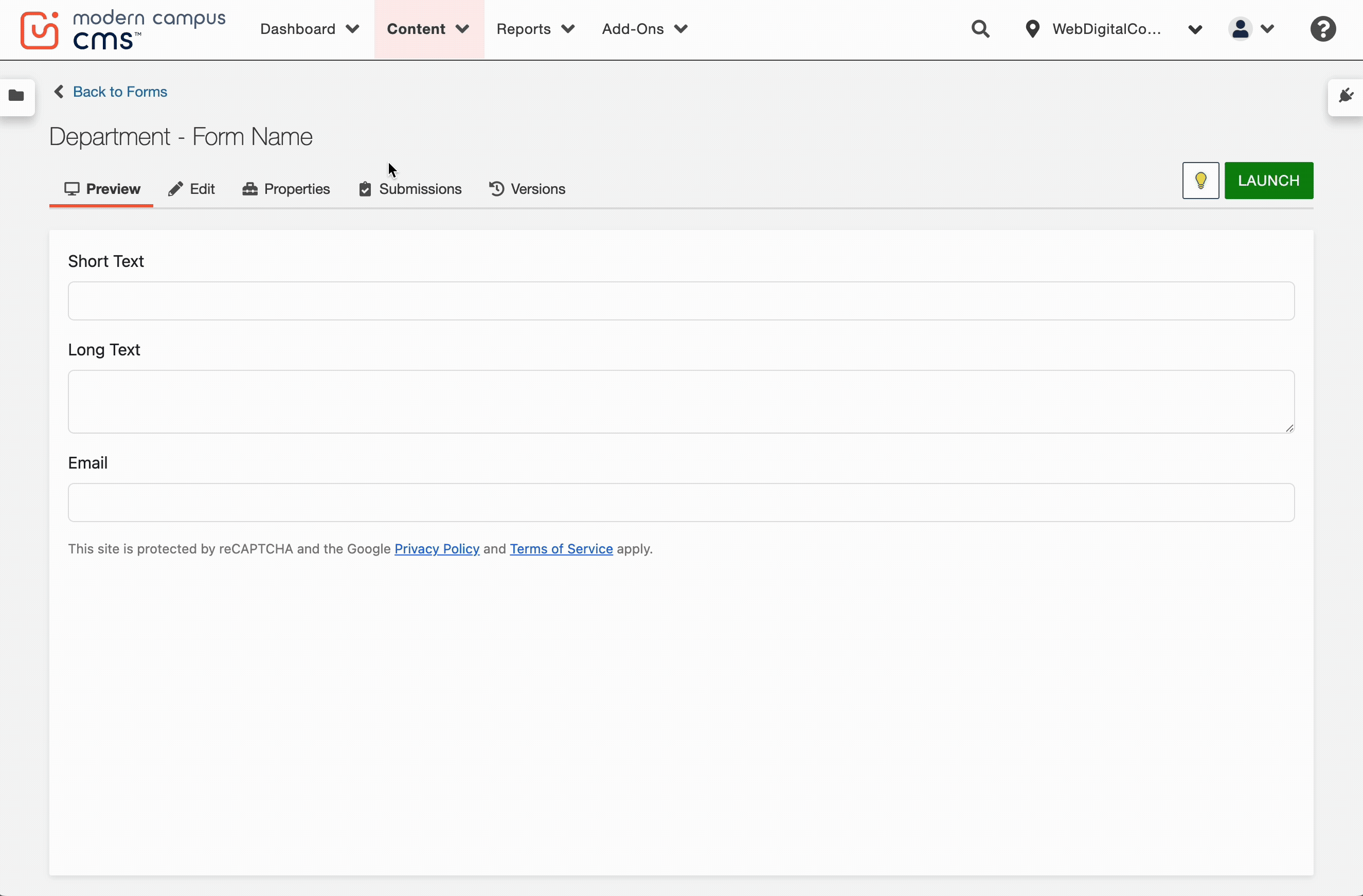This screenshot has height=896, width=1363.
Task: Open the search magnifier icon
Action: click(980, 29)
